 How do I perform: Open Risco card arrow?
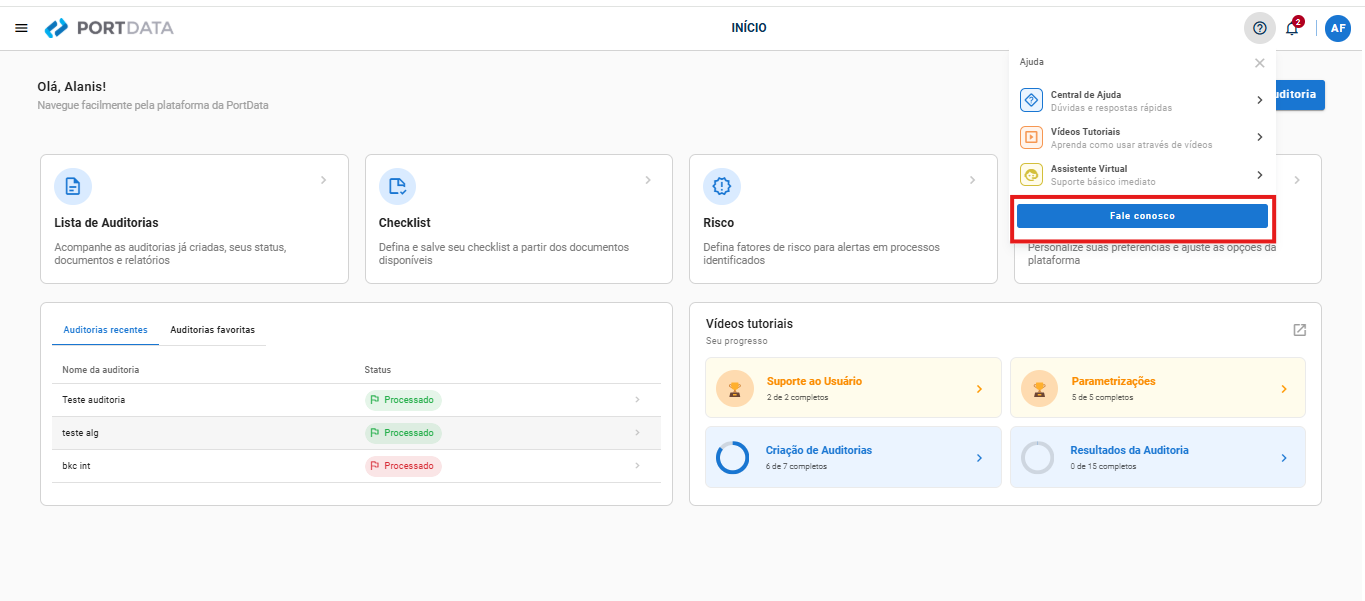pos(972,180)
